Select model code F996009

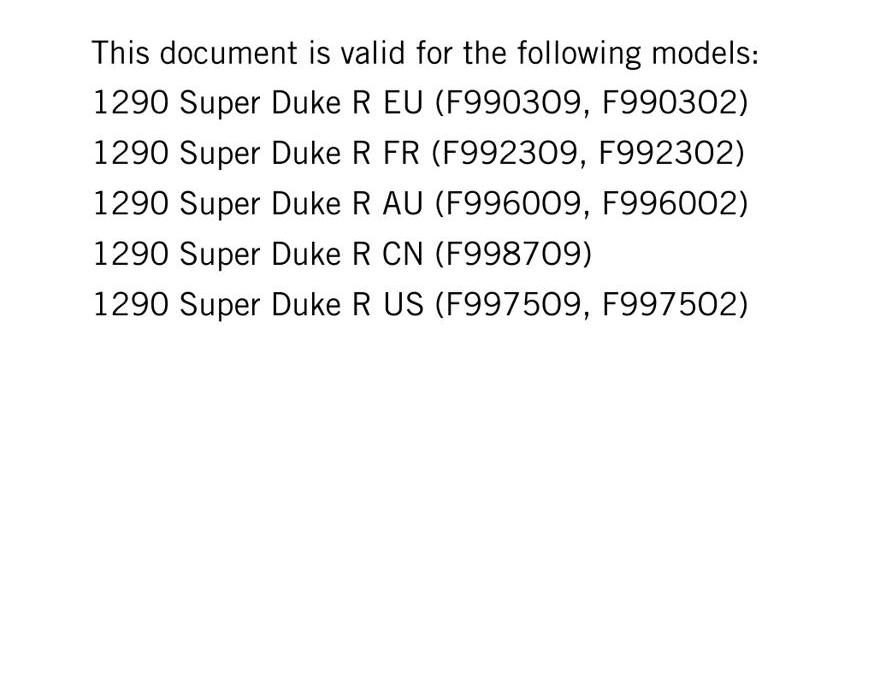click(x=512, y=204)
